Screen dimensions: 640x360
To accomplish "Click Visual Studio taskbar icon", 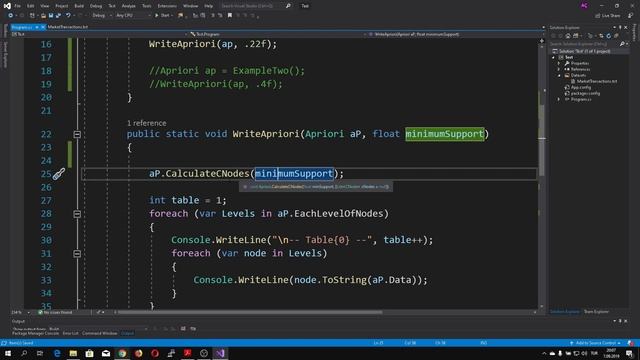I will [x=220, y=353].
